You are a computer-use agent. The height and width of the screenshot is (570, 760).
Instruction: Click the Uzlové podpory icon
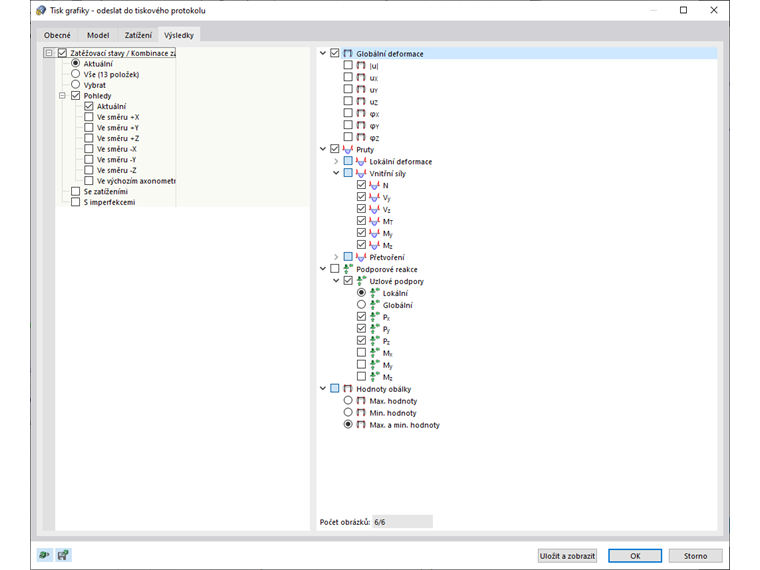pyautogui.click(x=361, y=281)
